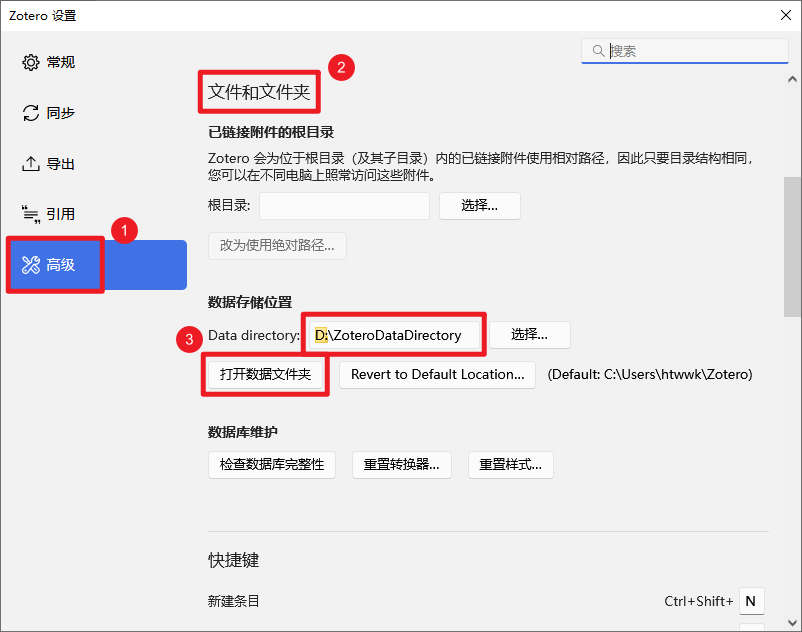Click the N shortcut key box
The image size is (802, 632).
751,601
